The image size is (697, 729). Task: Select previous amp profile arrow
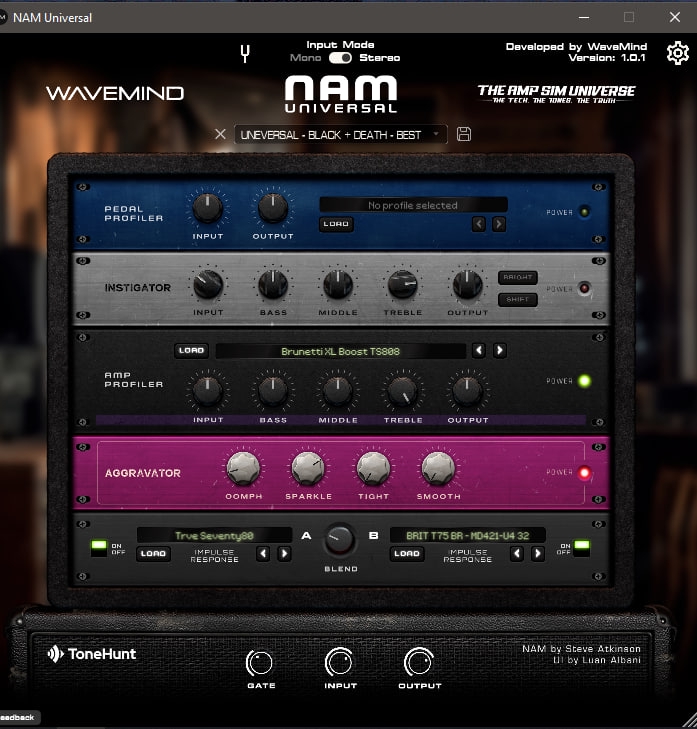479,350
